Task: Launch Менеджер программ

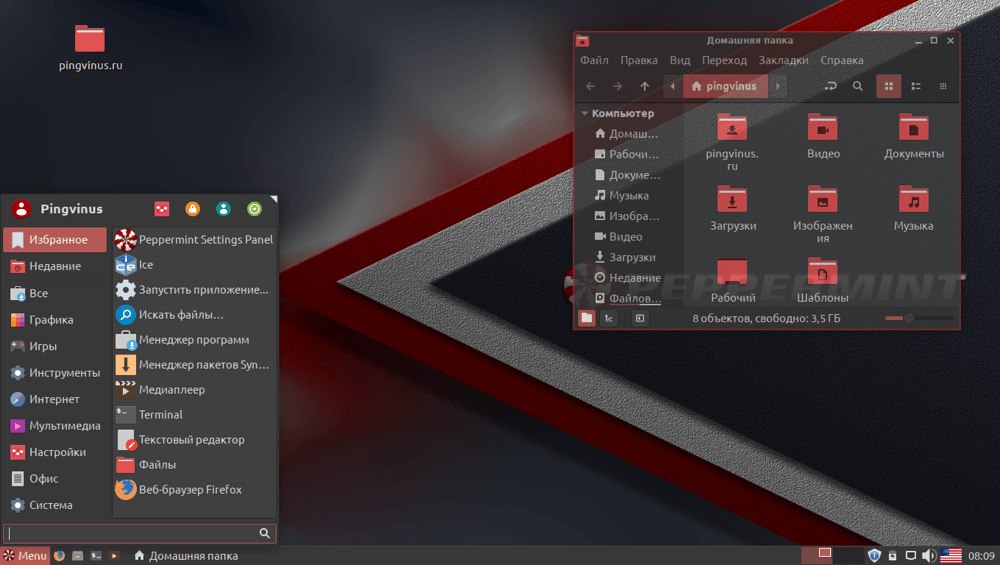Action: 195,339
